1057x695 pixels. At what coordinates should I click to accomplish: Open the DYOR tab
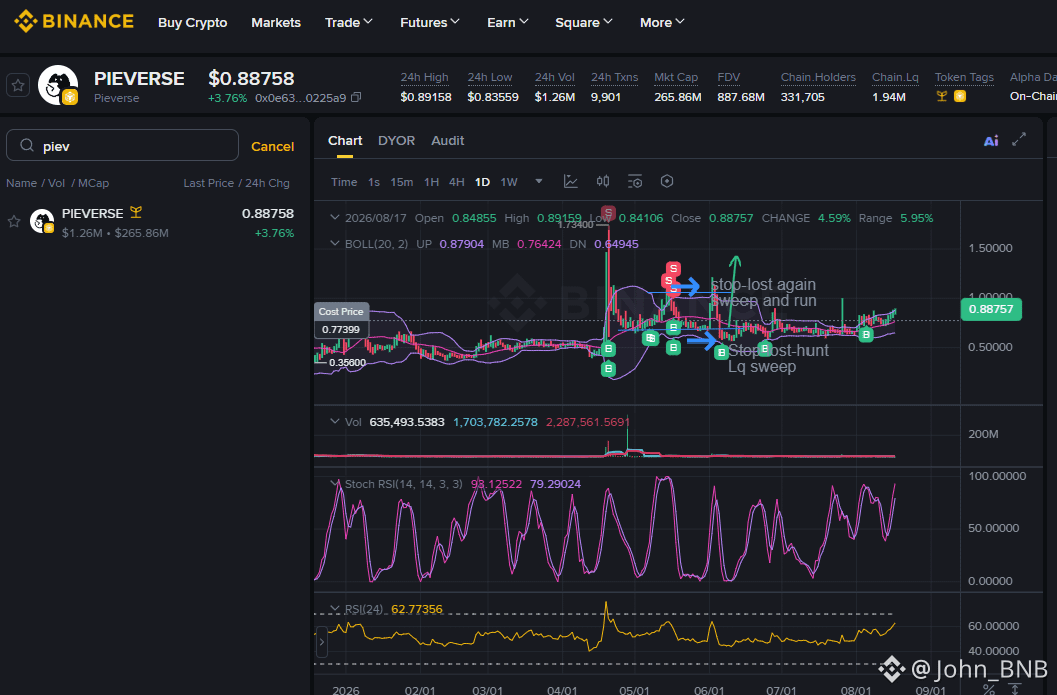(396, 140)
